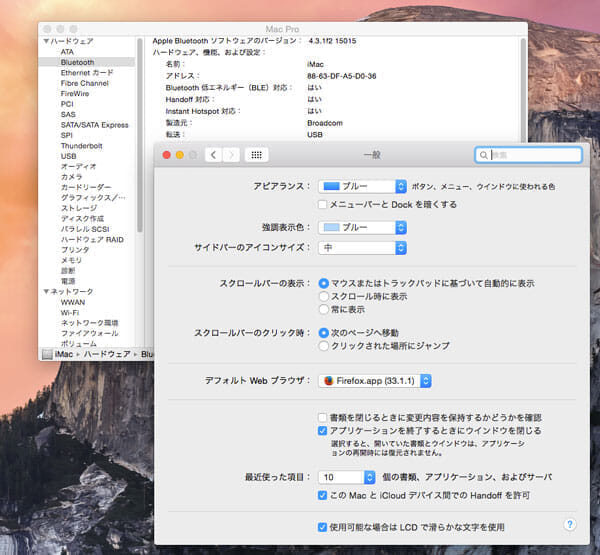Click the back arrow in preferences toolbar
600x555 pixels.
[214, 155]
